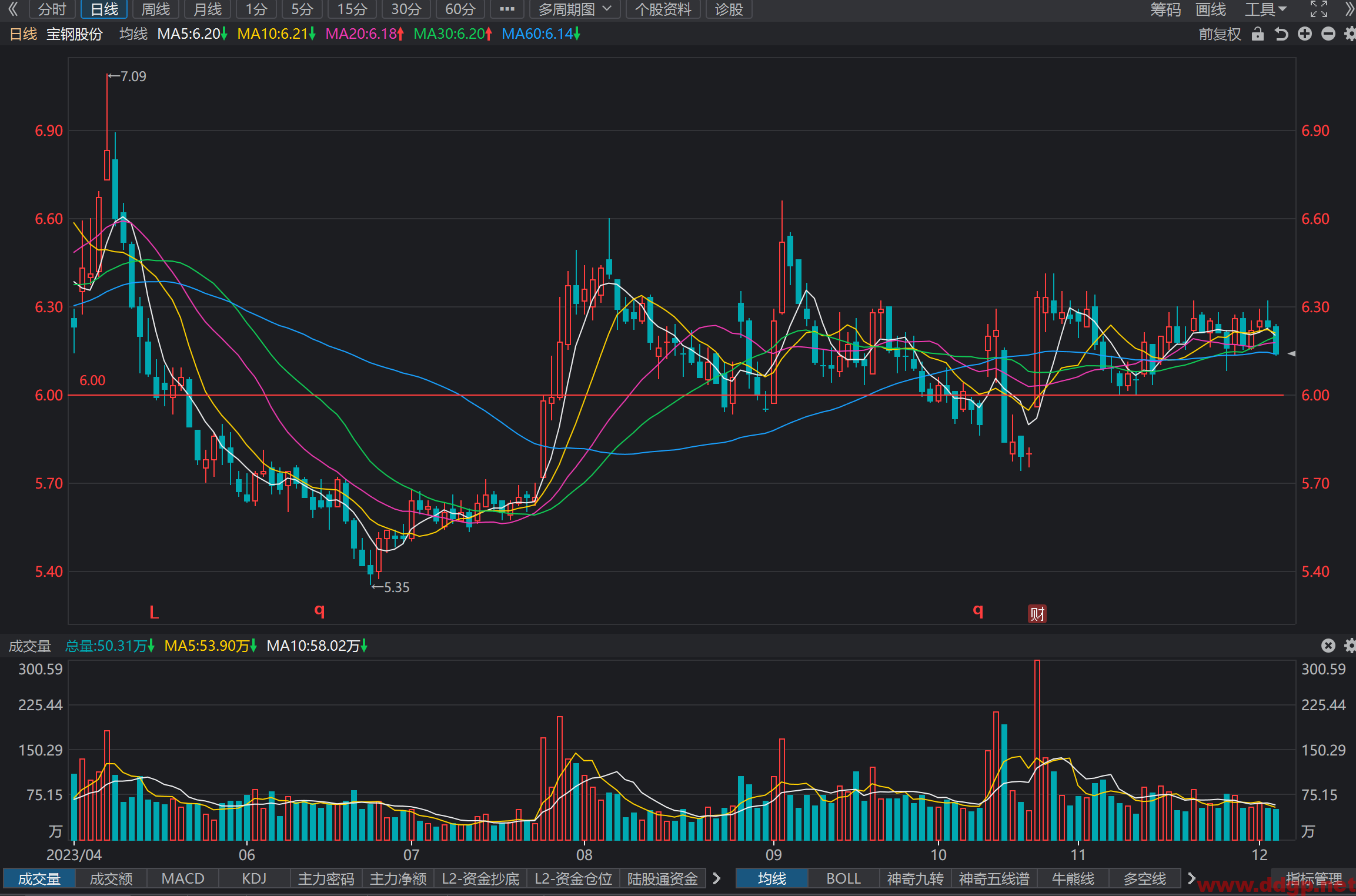Image resolution: width=1356 pixels, height=896 pixels.
Task: Toggle 画线 drawing mode
Action: (x=1211, y=9)
